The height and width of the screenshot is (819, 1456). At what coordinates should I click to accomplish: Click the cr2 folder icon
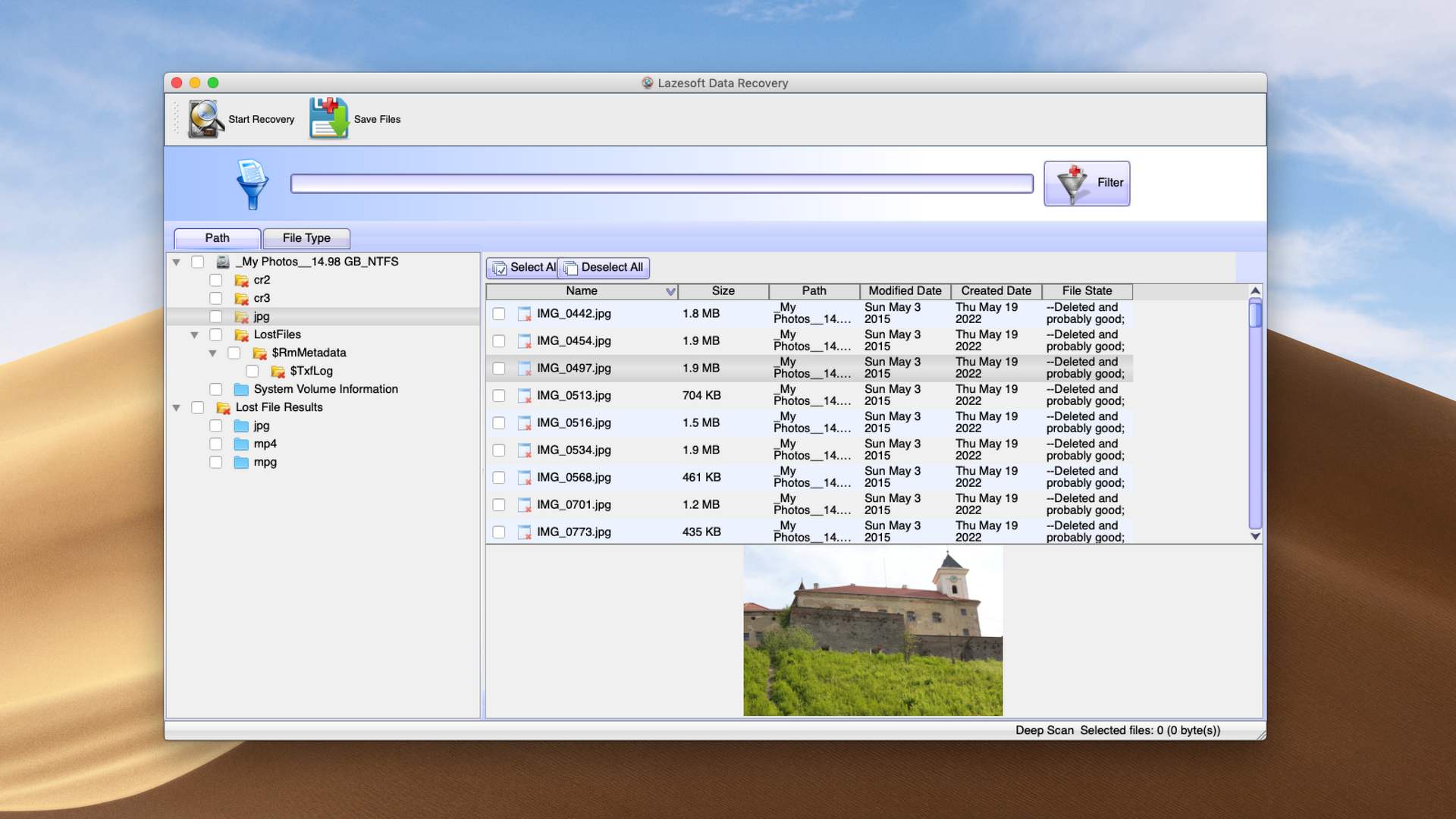tap(242, 280)
